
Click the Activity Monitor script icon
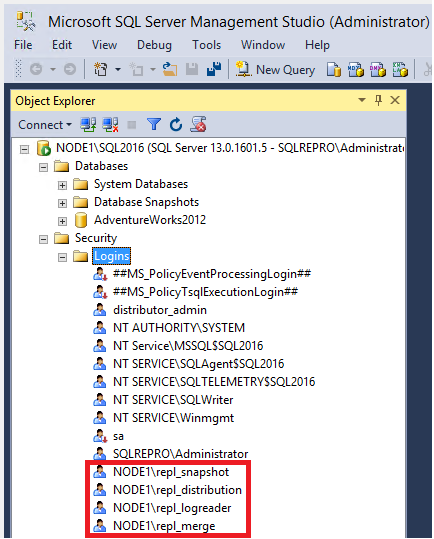click(198, 124)
